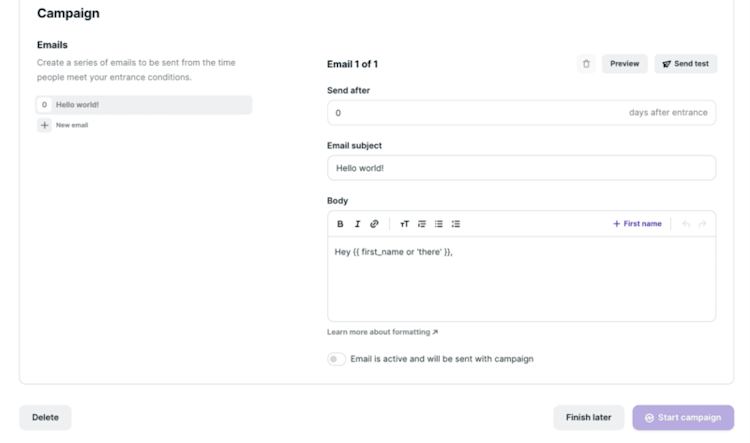Viewport: 750px width, 443px height.
Task: Insert a bulleted list in the body
Action: coord(438,224)
